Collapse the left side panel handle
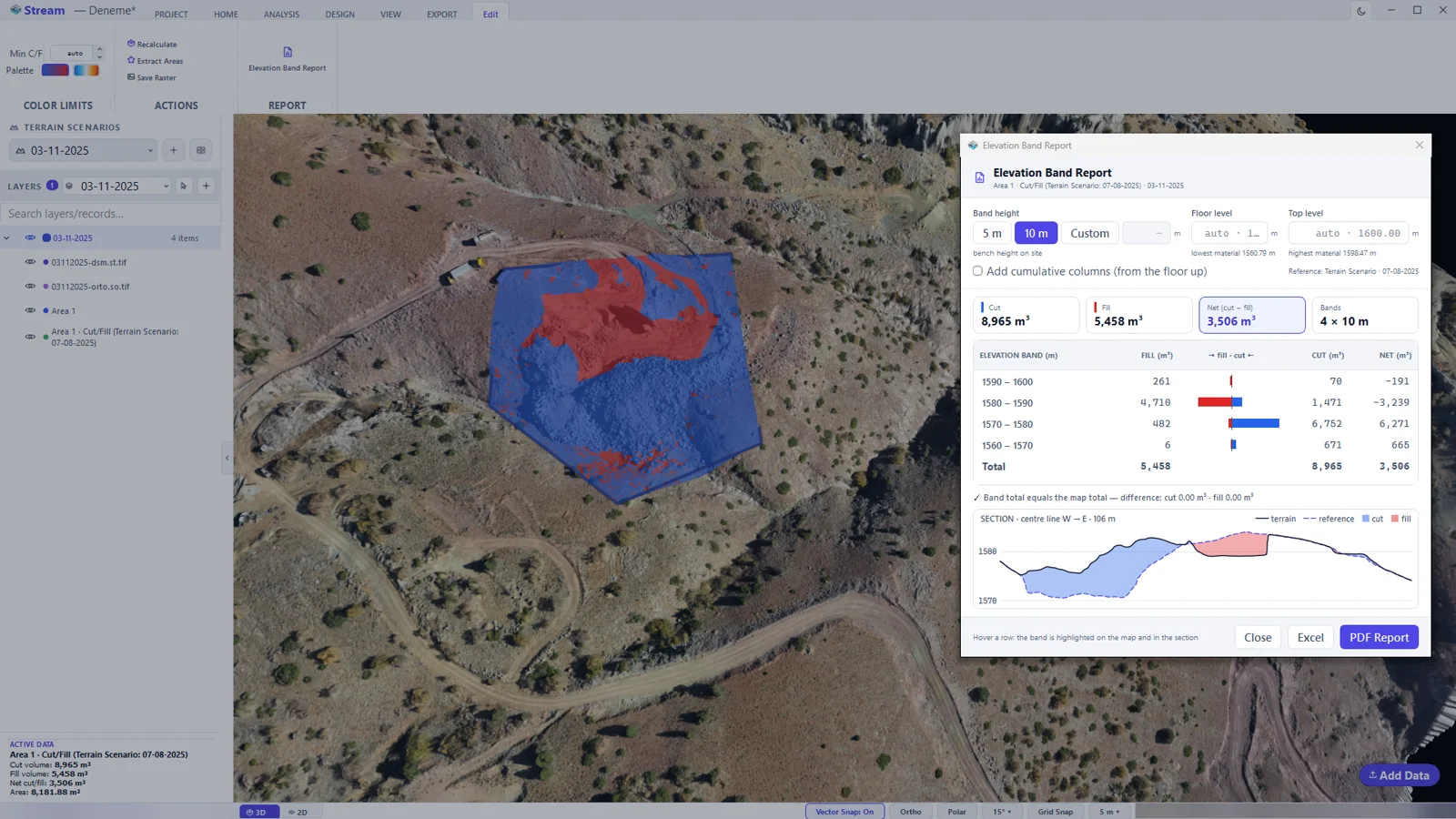Screen dimensions: 1456x819 [x=227, y=458]
